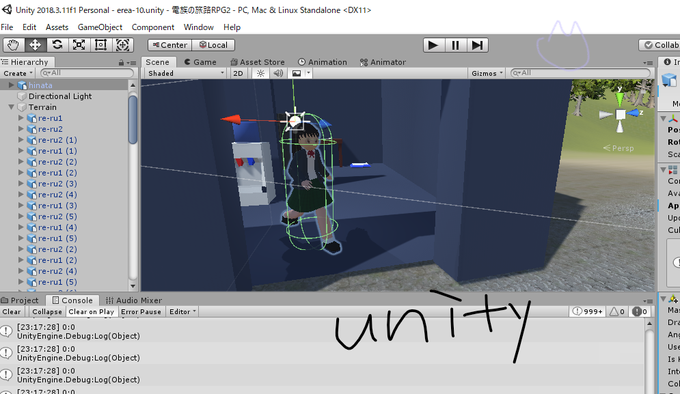Select the Rotate tool

tap(57, 45)
